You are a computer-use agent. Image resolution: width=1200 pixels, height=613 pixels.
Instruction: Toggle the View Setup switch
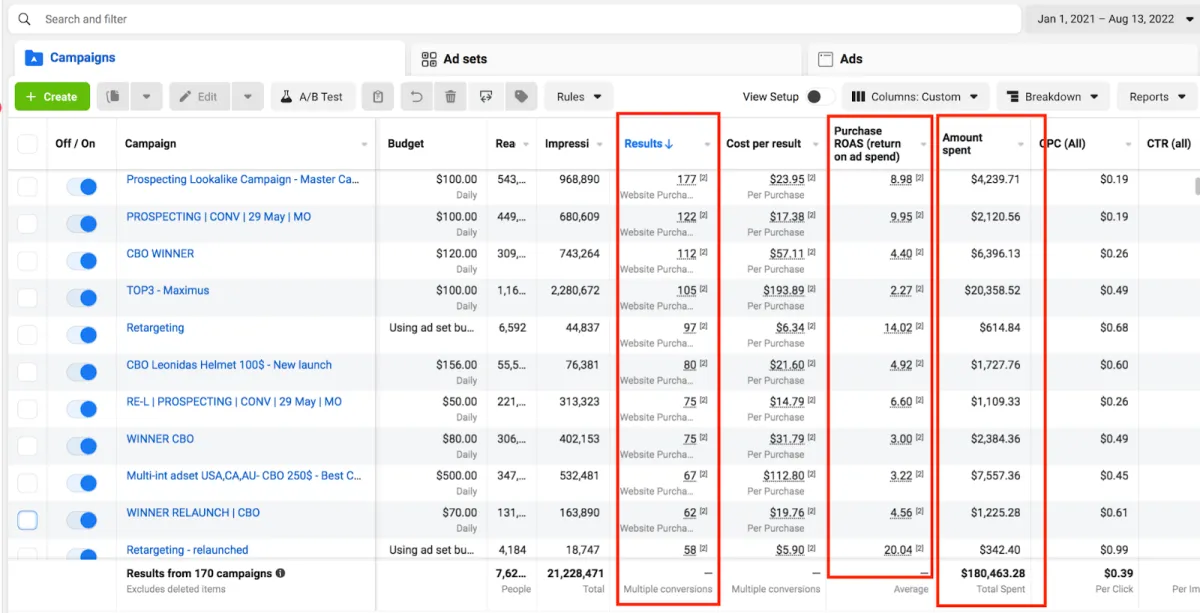click(x=820, y=97)
